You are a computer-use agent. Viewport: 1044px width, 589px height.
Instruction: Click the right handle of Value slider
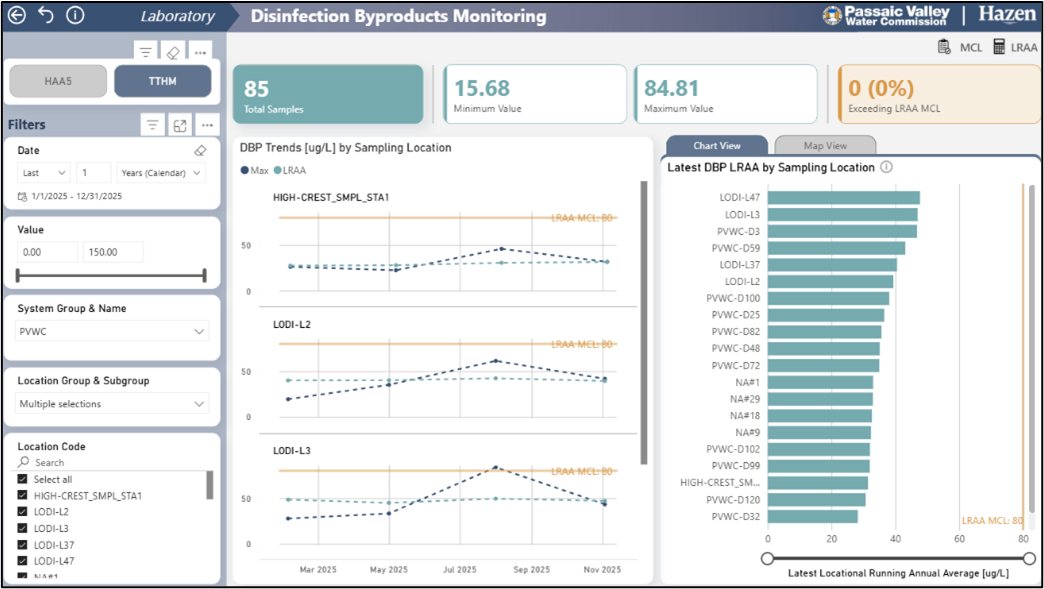[205, 275]
